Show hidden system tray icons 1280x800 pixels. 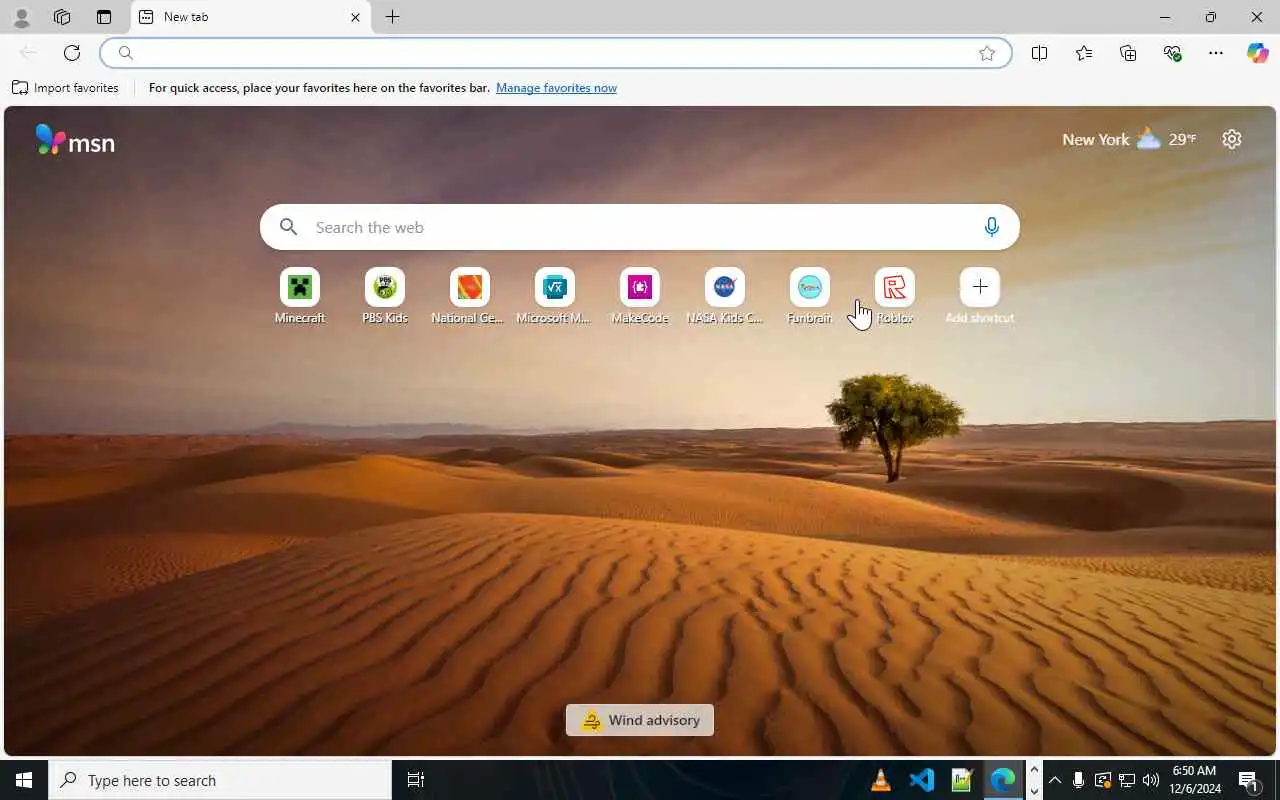pyautogui.click(x=1055, y=780)
